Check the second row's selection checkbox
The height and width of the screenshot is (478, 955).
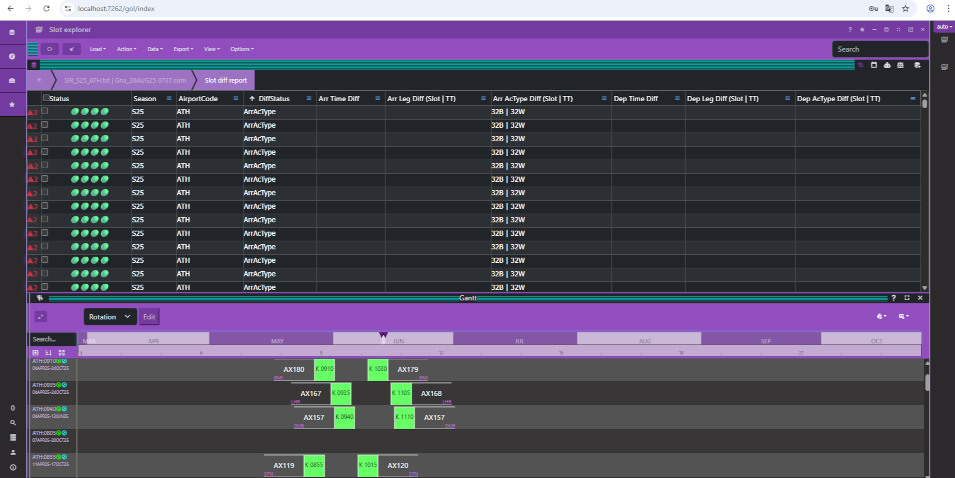coord(44,125)
